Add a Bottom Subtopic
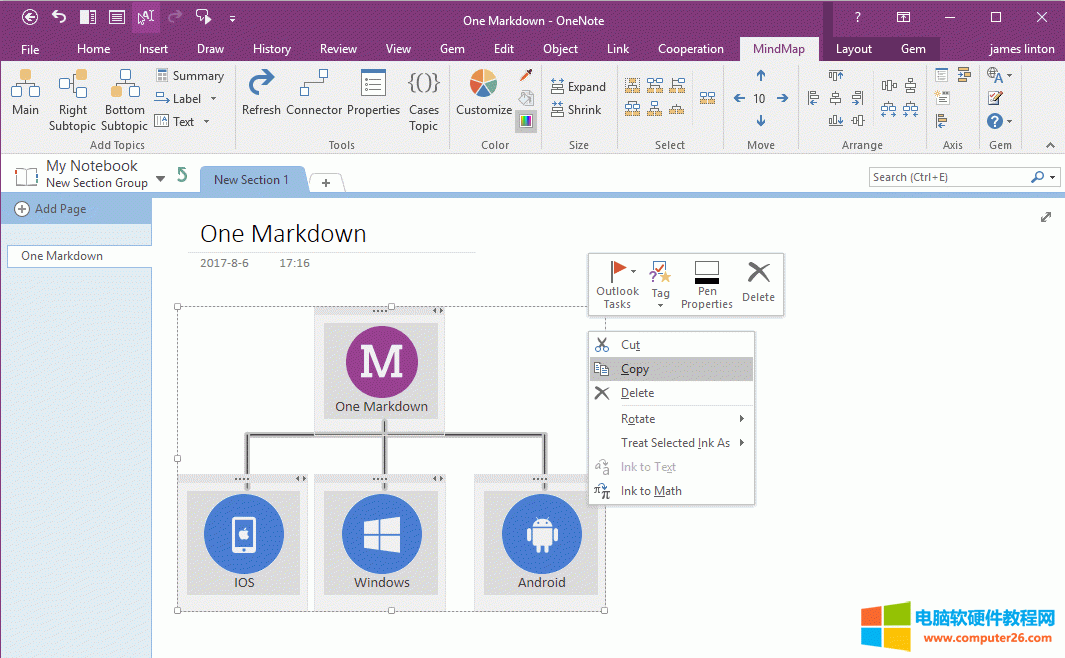The height and width of the screenshot is (658, 1065). [x=124, y=95]
